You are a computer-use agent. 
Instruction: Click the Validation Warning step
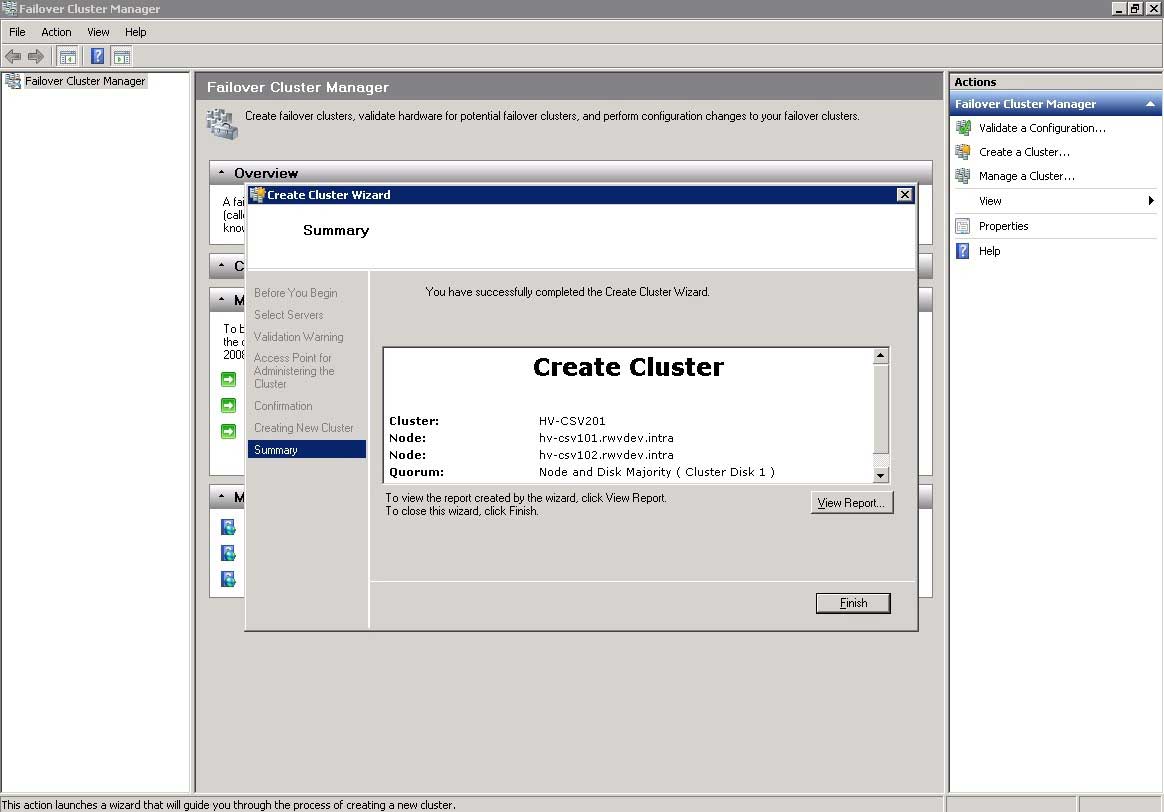(x=298, y=337)
